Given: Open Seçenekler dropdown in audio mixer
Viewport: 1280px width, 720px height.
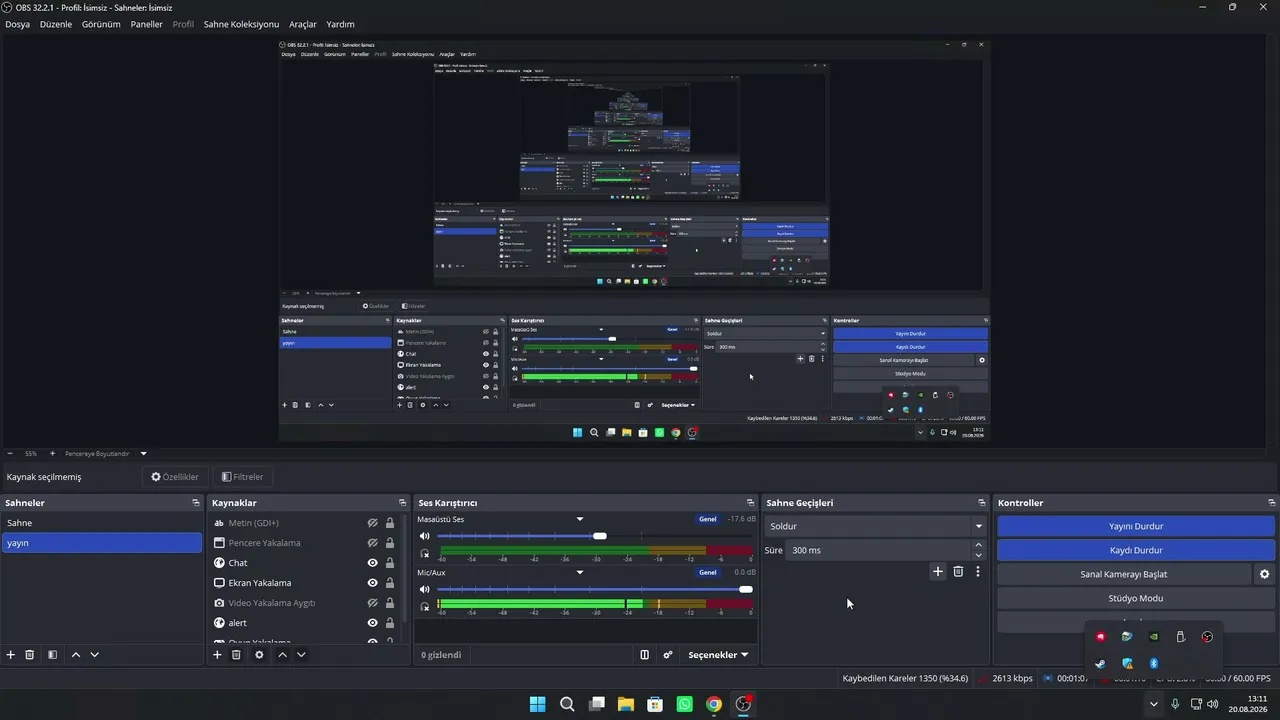Looking at the screenshot, I should pyautogui.click(x=718, y=655).
